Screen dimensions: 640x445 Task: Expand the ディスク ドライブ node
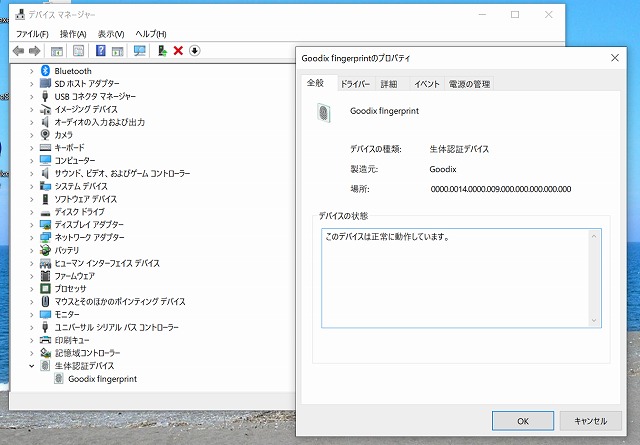coord(31,212)
